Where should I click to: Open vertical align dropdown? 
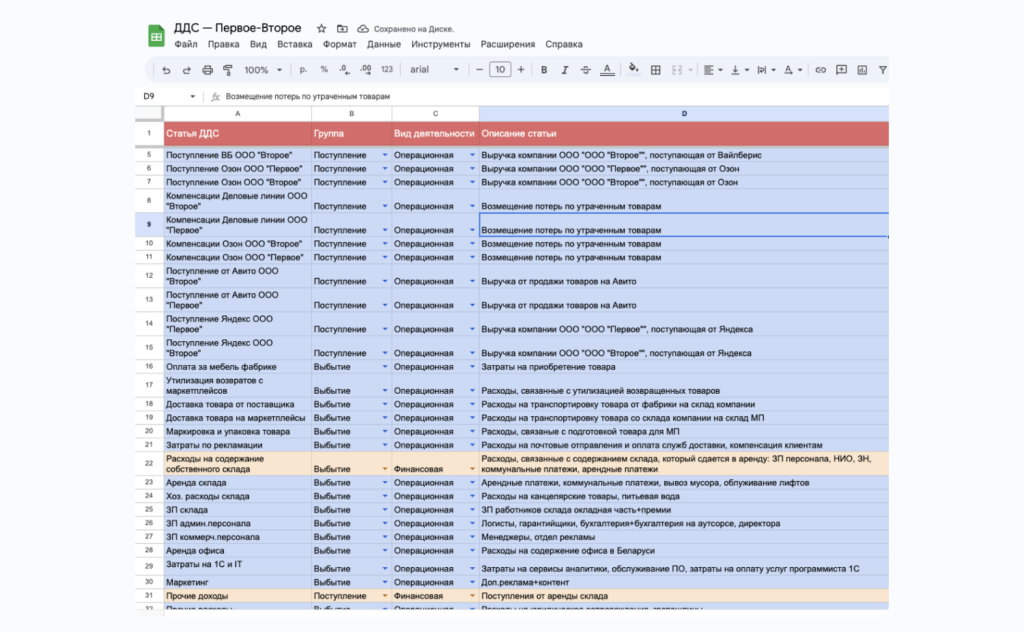pyautogui.click(x=739, y=70)
